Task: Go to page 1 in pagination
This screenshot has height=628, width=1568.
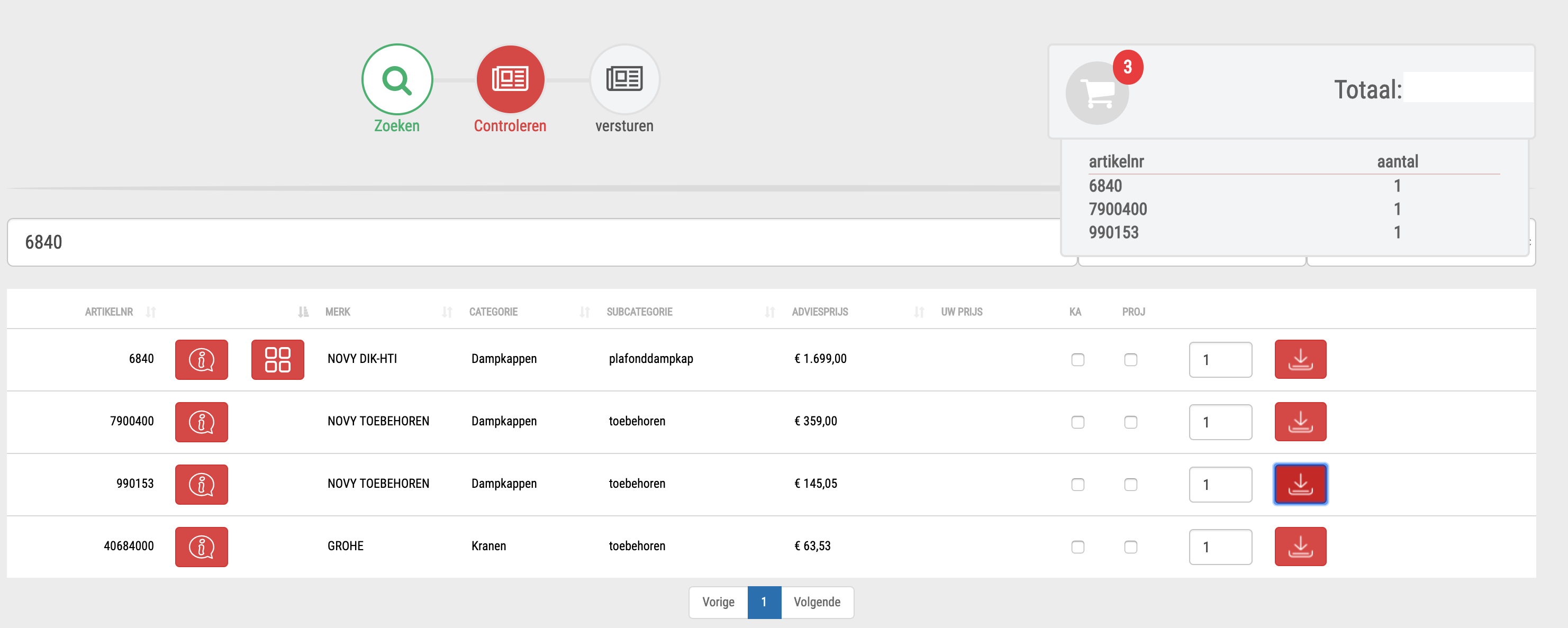Action: tap(764, 602)
